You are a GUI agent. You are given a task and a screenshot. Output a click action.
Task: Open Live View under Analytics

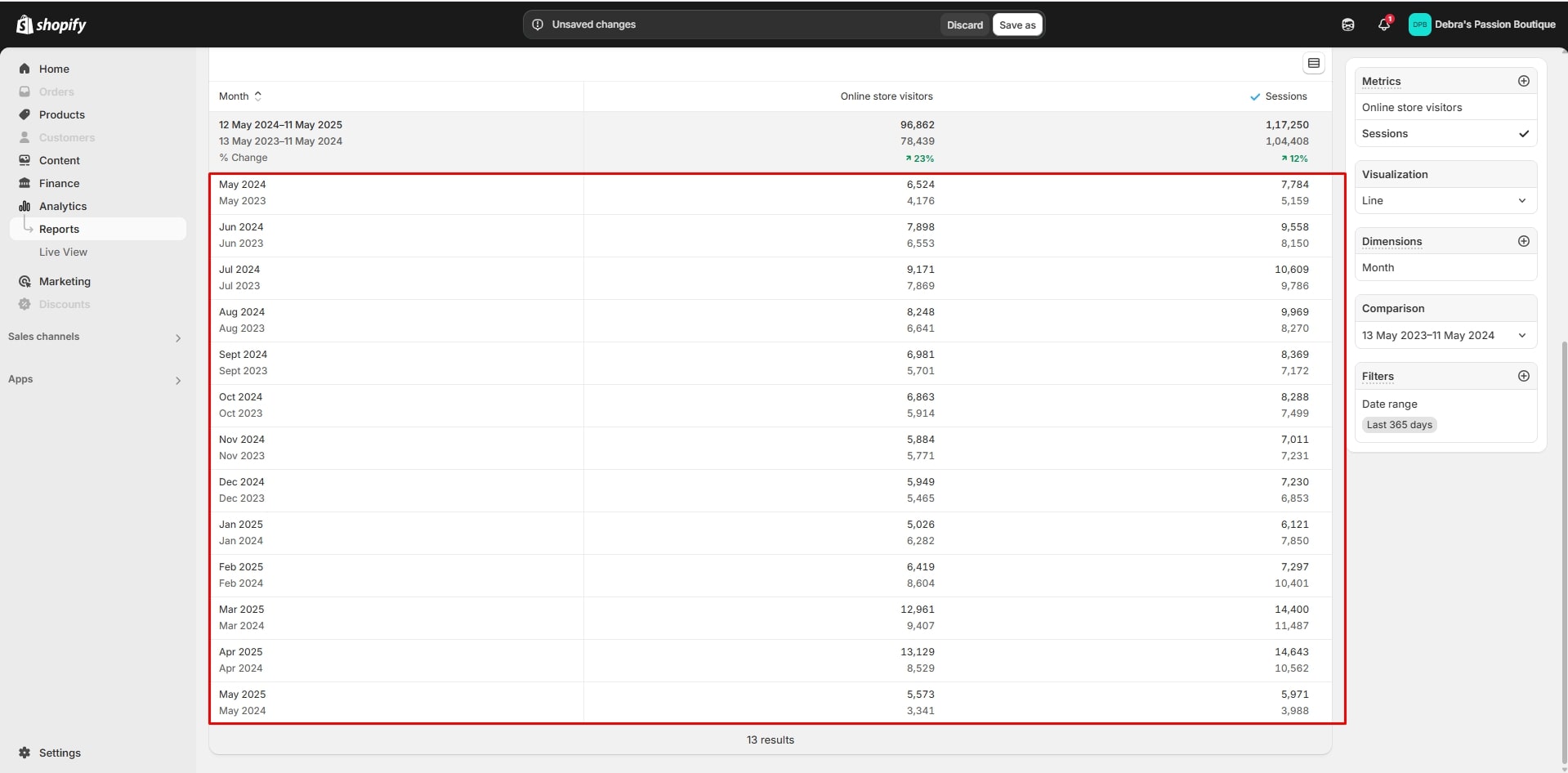63,252
